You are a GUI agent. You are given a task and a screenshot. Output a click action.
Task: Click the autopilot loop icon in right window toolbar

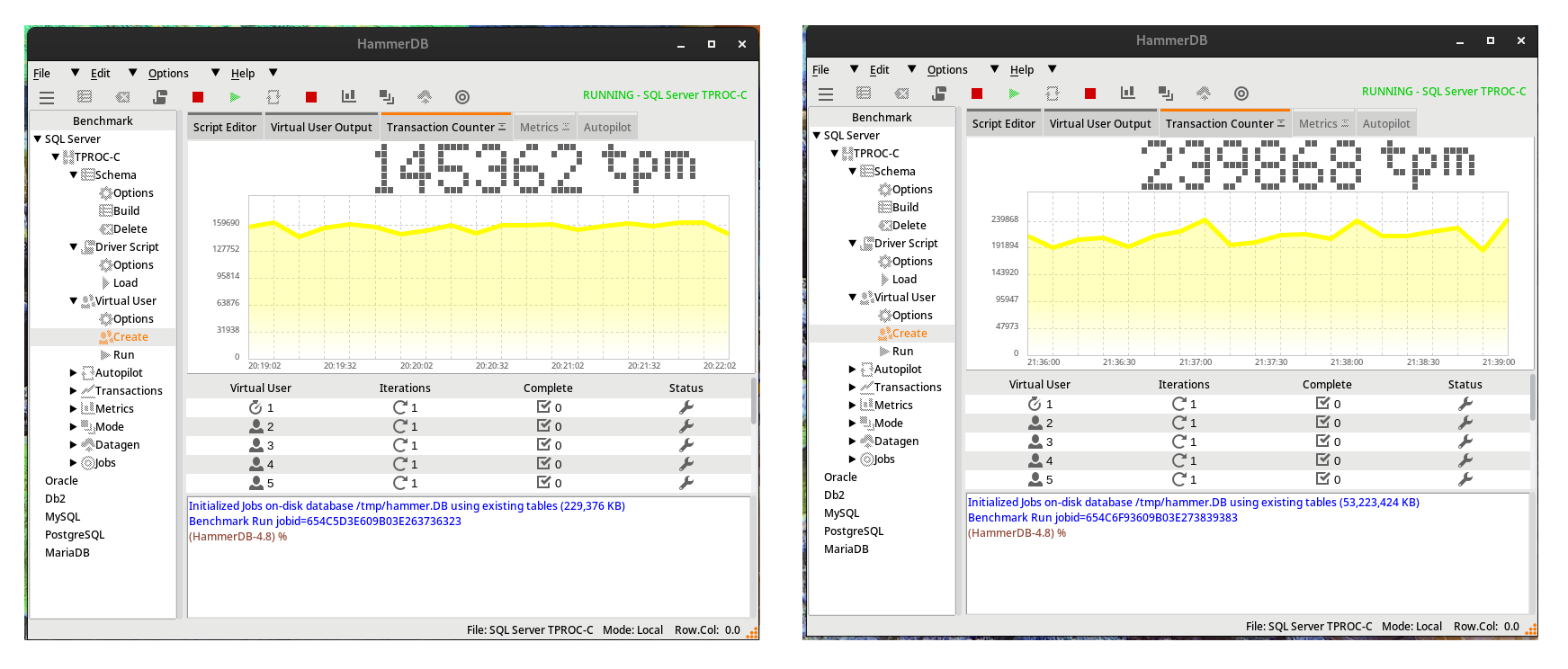(x=1053, y=94)
